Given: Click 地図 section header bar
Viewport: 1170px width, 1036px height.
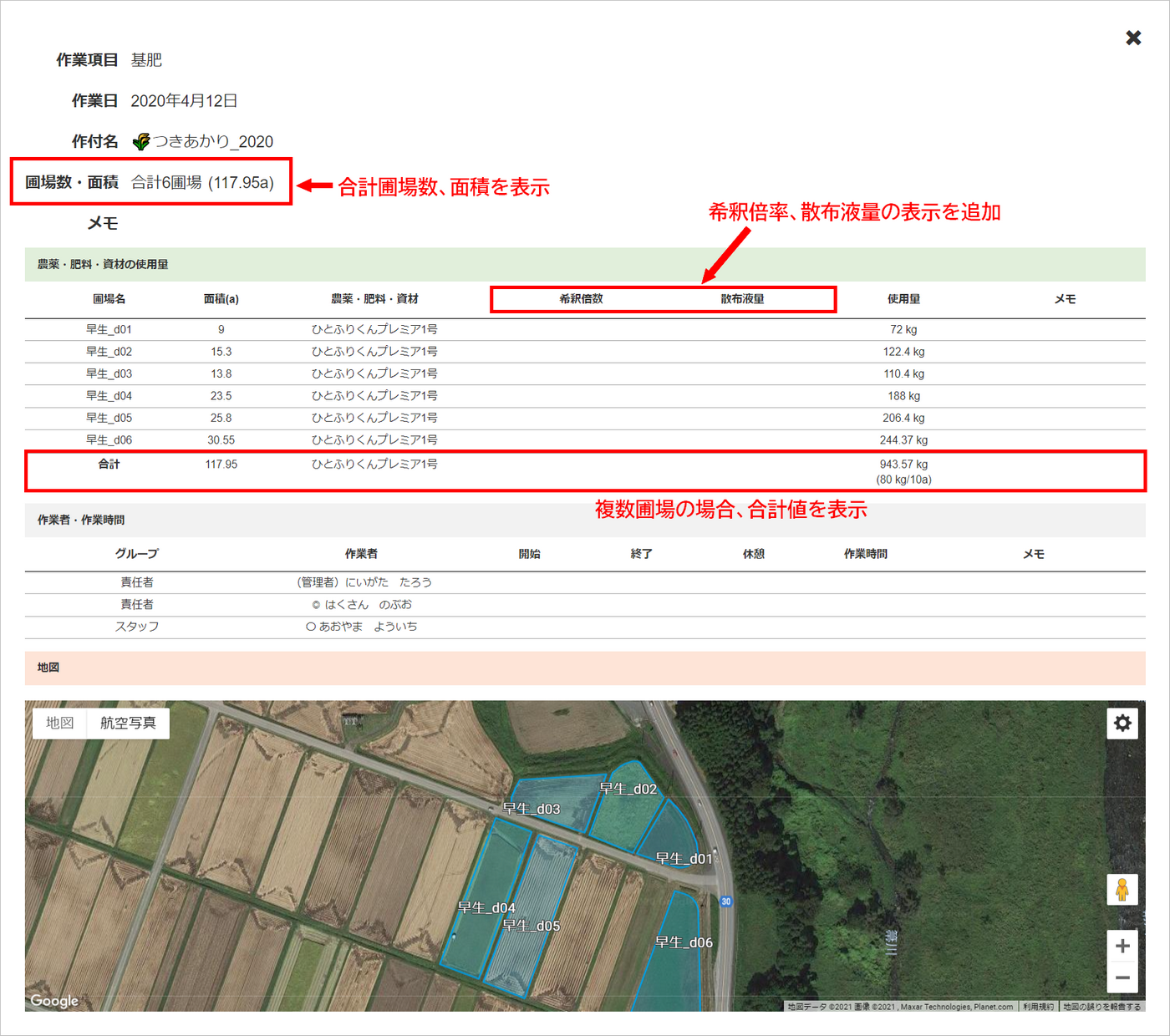Looking at the screenshot, I should pyautogui.click(x=585, y=668).
